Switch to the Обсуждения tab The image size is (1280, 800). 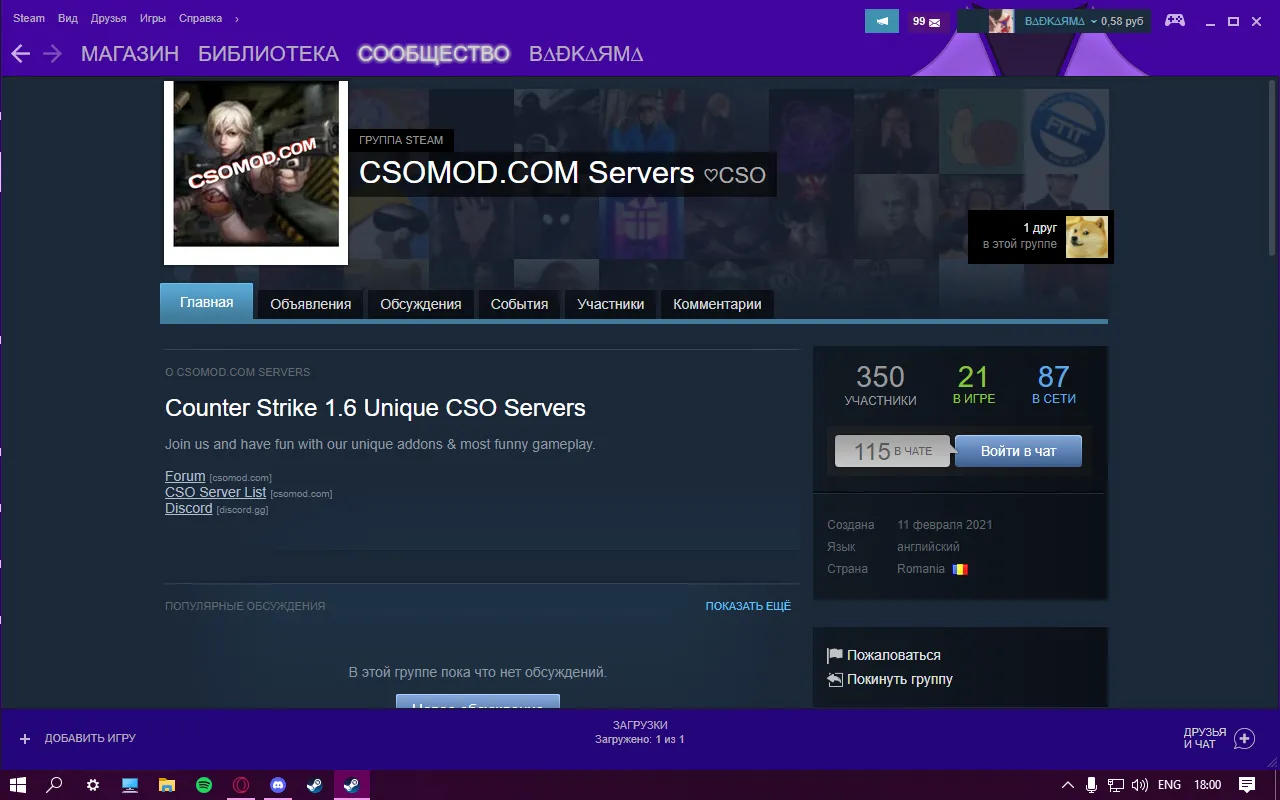tap(421, 304)
